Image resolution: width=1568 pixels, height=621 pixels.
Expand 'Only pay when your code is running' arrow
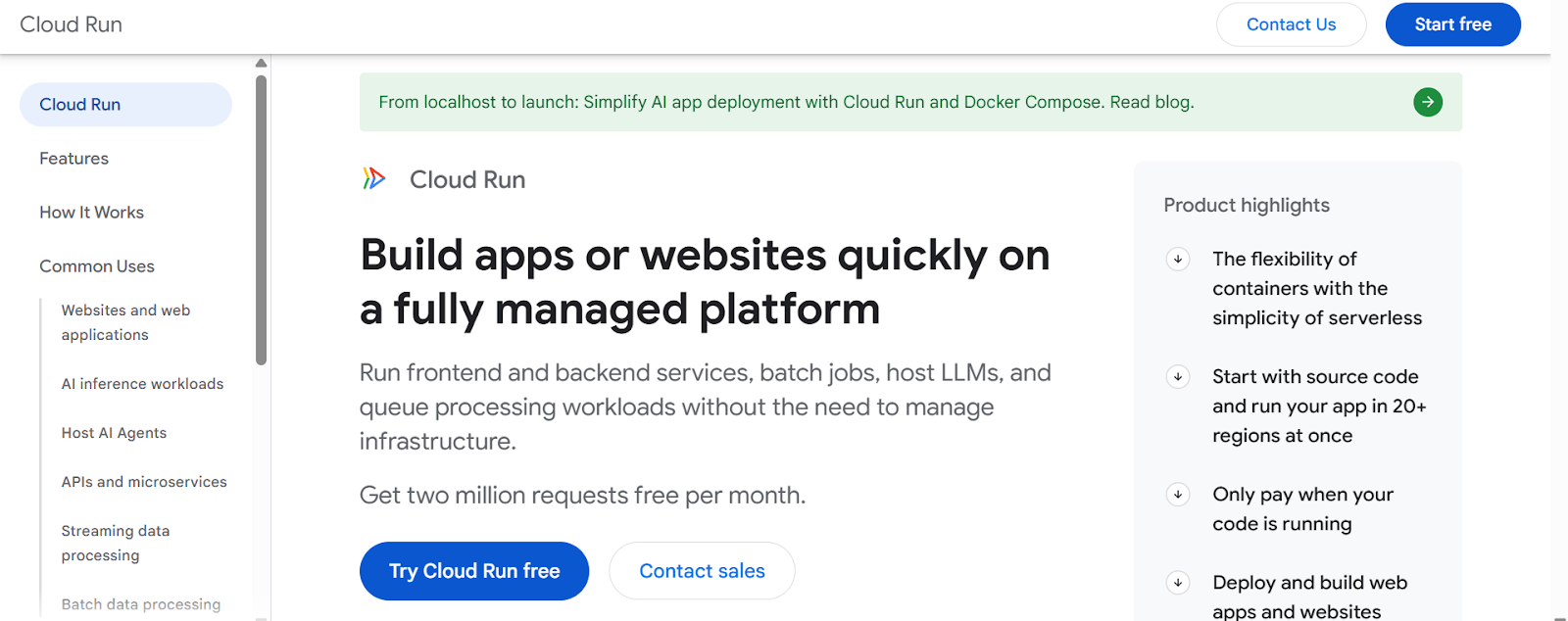coord(1178,495)
